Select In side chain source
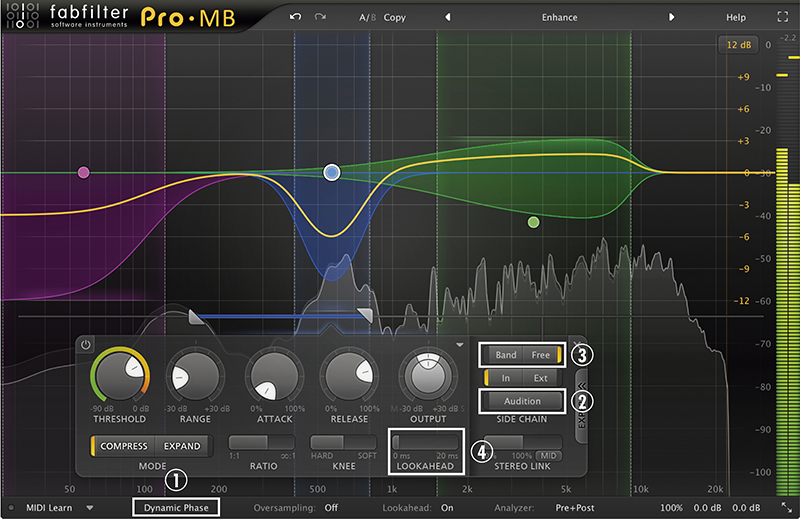 505,378
